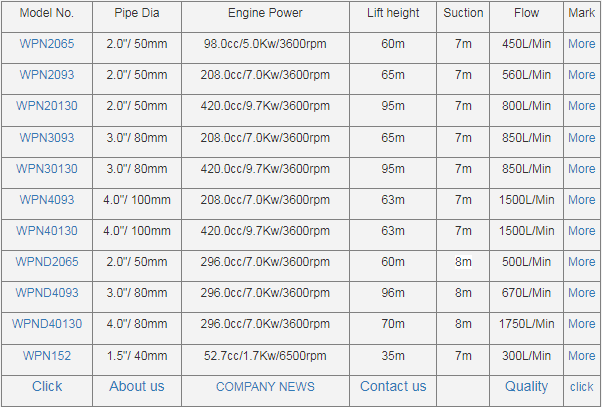Click More in the WPN2065 row

[581, 44]
